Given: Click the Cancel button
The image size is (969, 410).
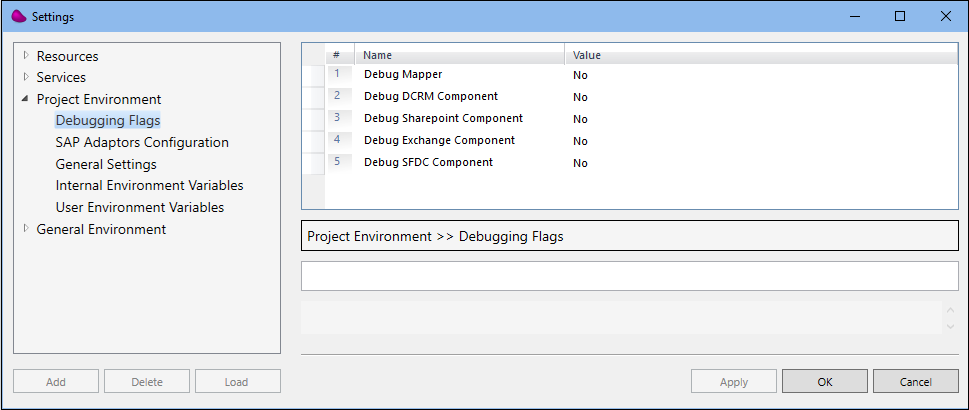Looking at the screenshot, I should 915,382.
